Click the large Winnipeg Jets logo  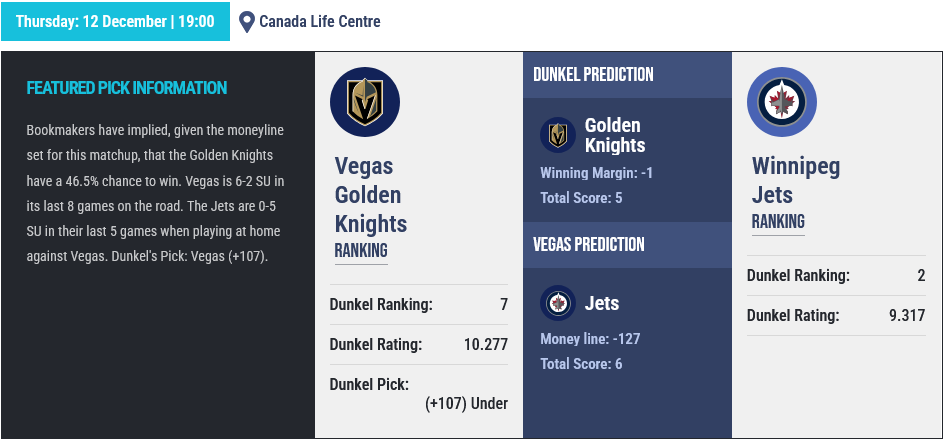click(782, 101)
